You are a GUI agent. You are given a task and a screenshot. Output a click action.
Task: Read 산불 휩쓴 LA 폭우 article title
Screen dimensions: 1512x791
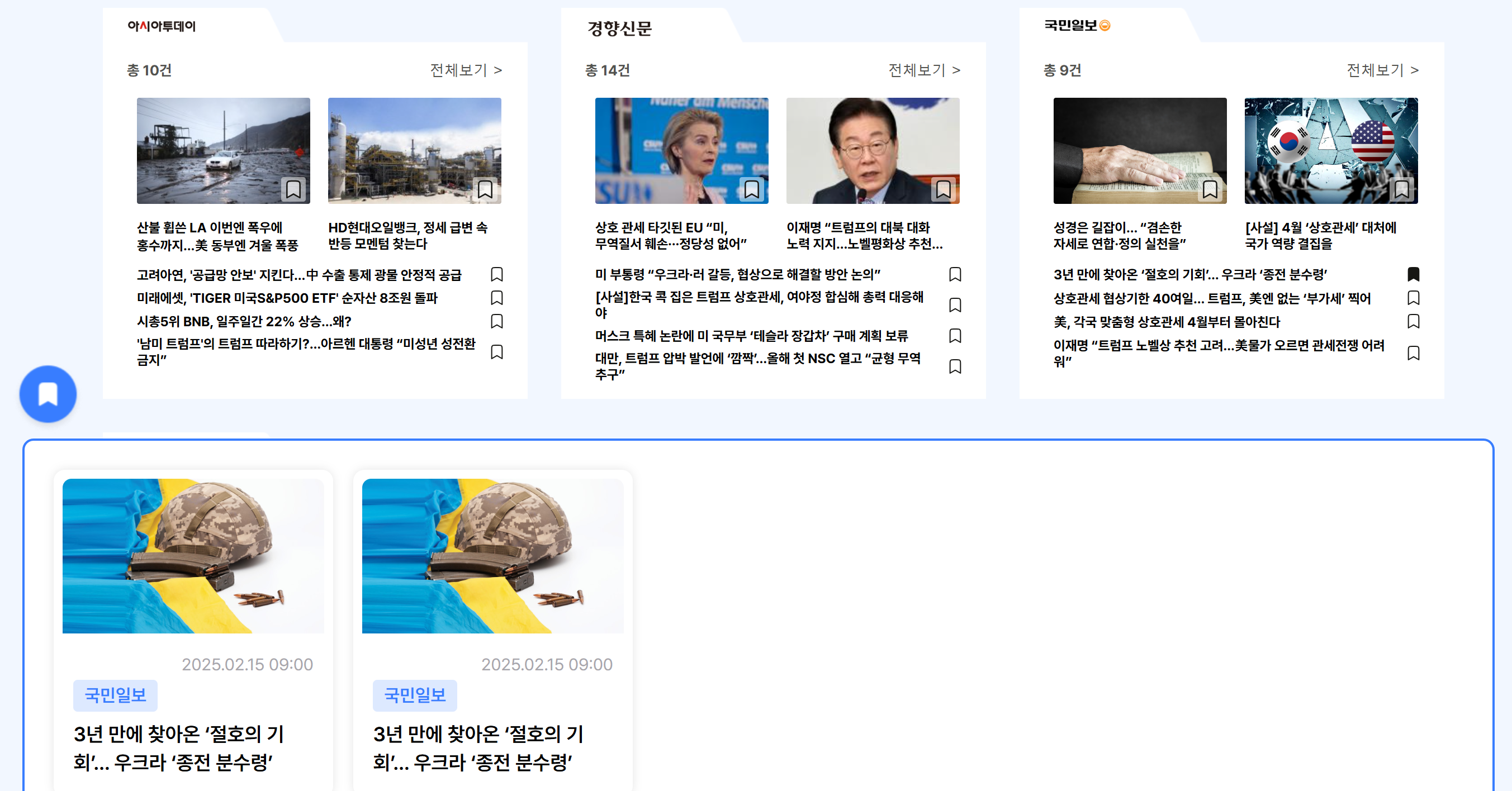(x=218, y=235)
